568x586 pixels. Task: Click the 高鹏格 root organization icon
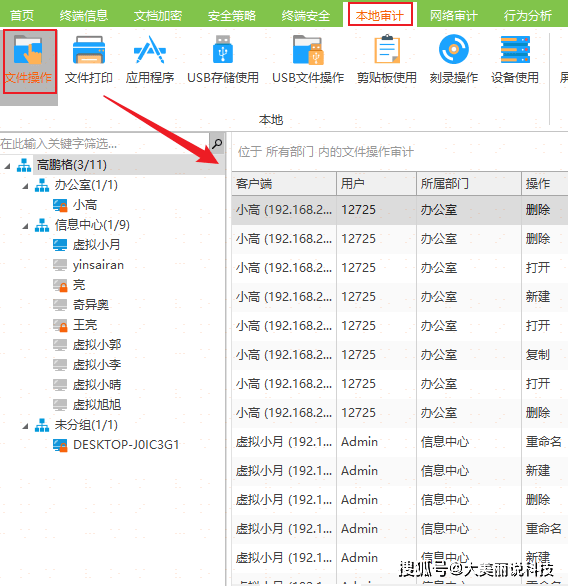point(24,165)
